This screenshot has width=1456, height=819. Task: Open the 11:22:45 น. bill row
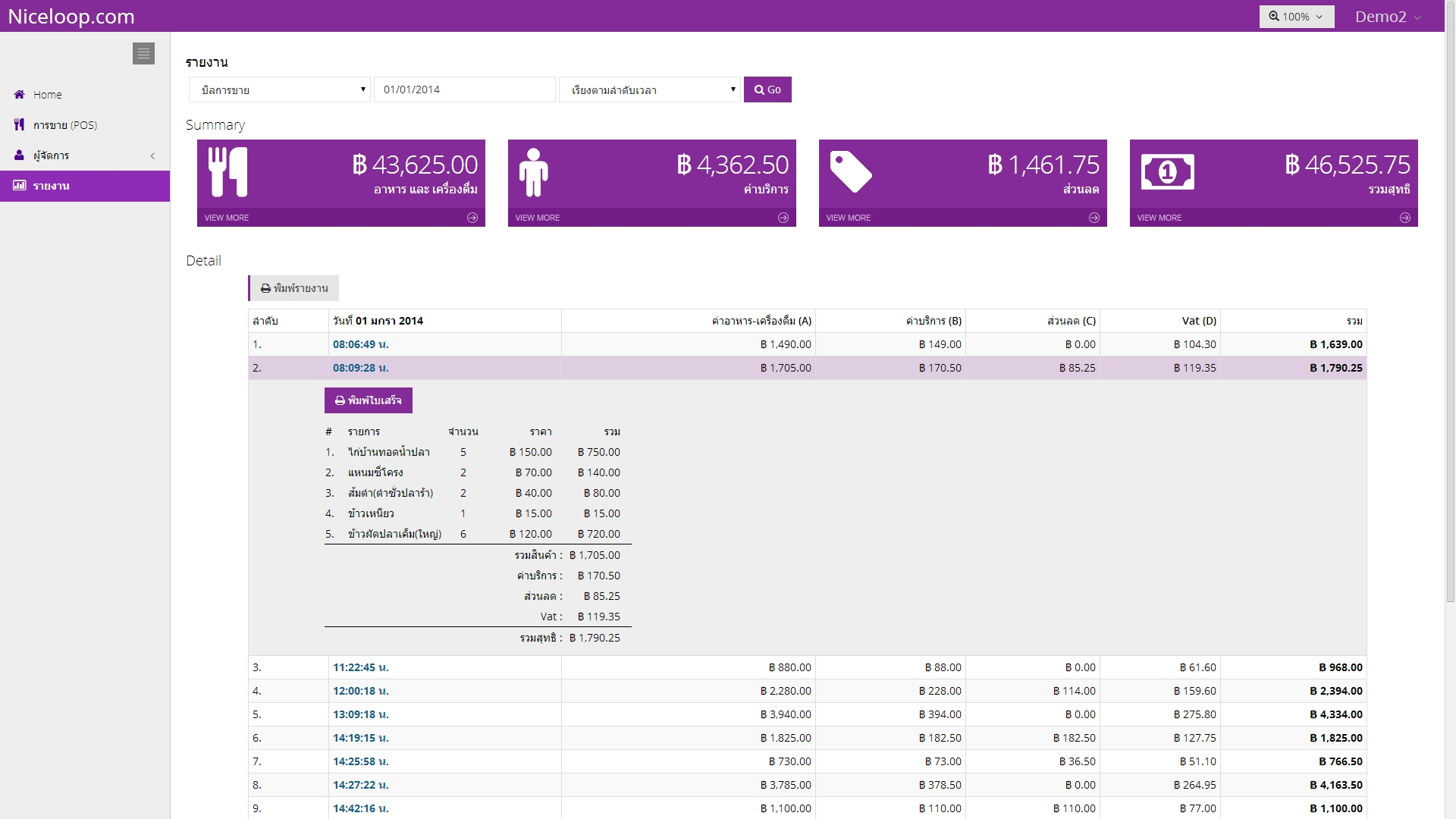point(807,667)
